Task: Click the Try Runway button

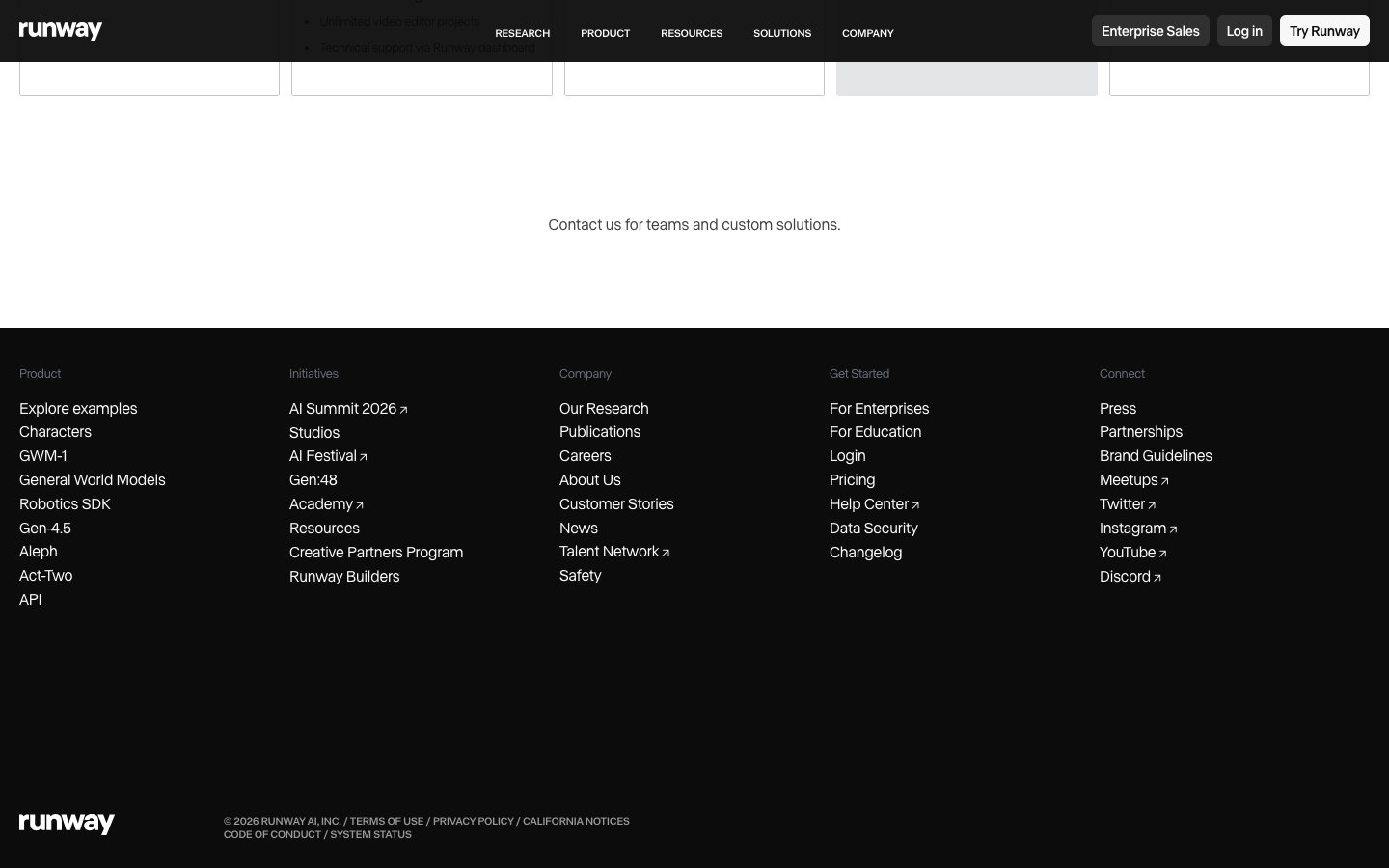Action: [1323, 31]
